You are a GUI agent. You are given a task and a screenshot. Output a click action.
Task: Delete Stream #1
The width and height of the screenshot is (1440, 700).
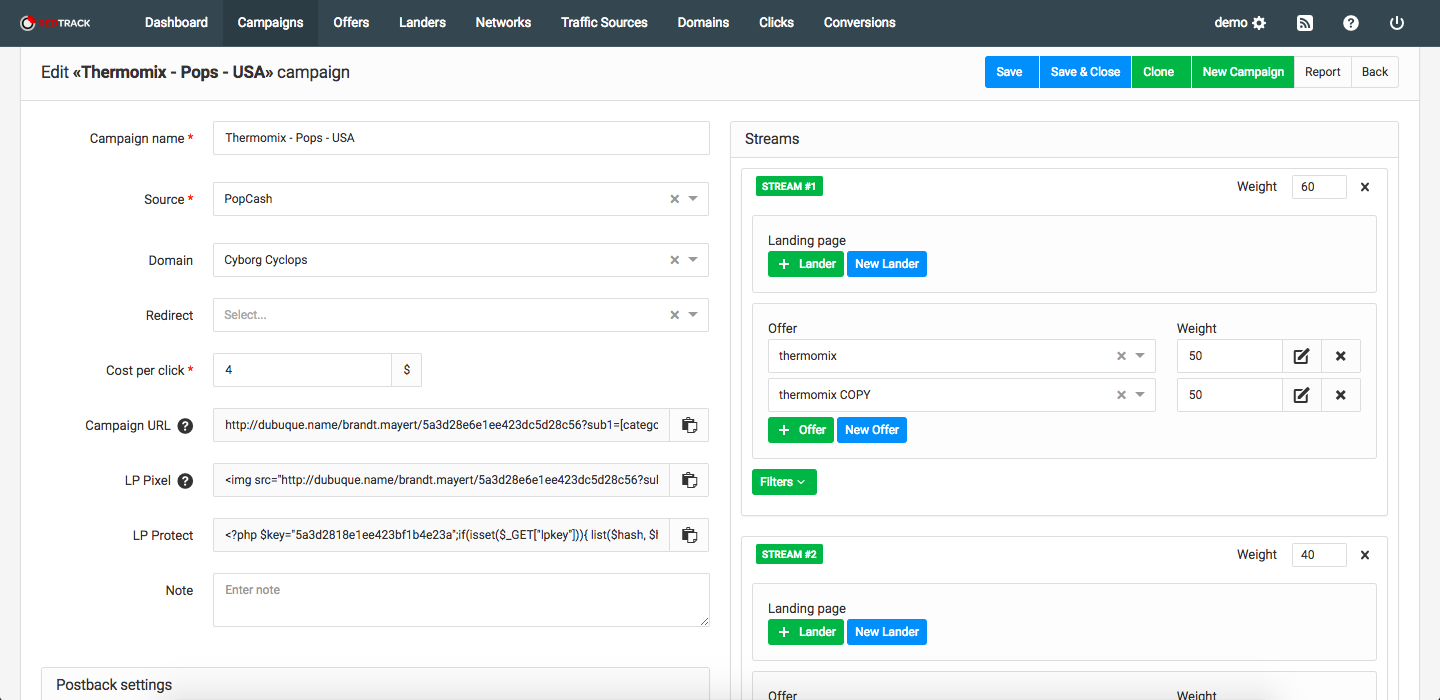pos(1365,187)
